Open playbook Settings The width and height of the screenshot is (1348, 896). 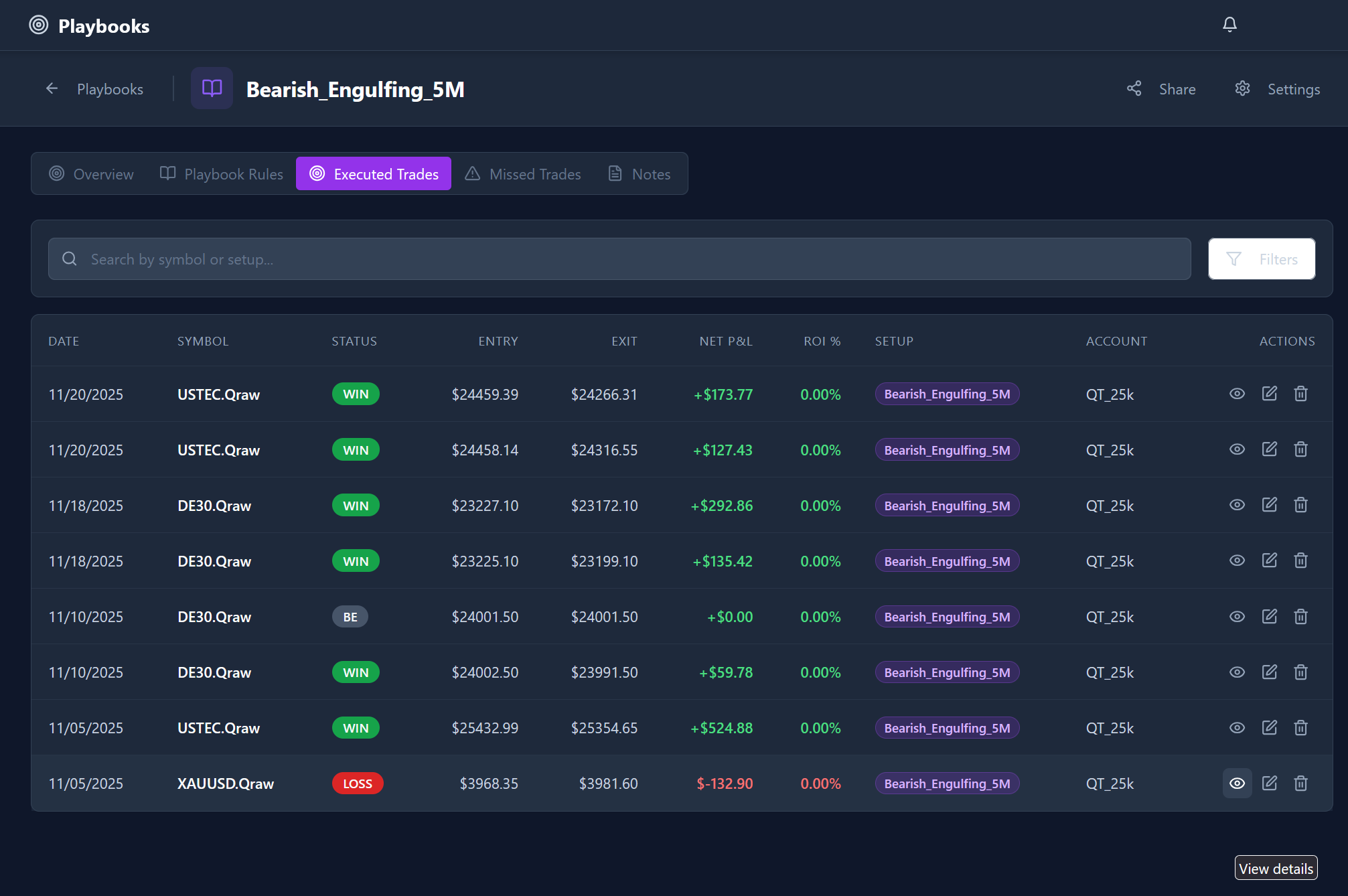tap(1278, 89)
